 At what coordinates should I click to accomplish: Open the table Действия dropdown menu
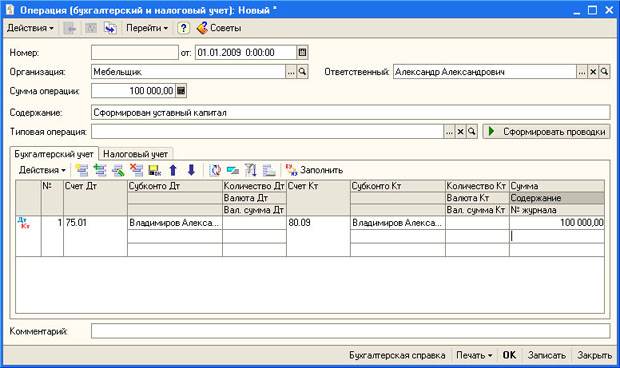pyautogui.click(x=42, y=170)
